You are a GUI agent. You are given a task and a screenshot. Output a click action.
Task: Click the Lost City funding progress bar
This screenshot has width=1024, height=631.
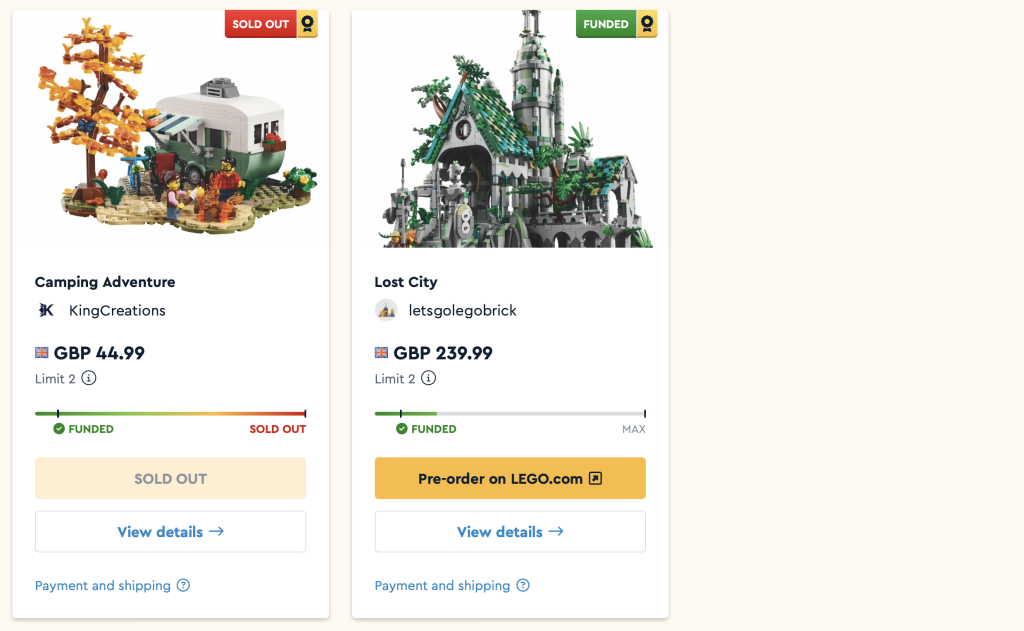click(510, 413)
